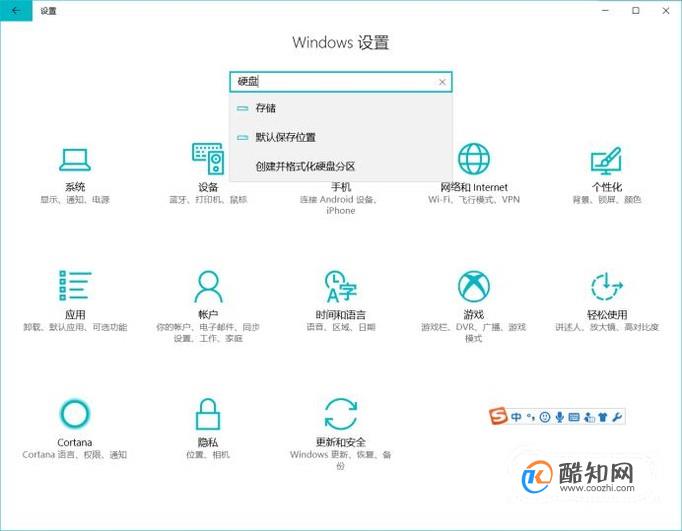Open Sogou soft keyboard icon
Image resolution: width=682 pixels, height=531 pixels.
pos(574,417)
